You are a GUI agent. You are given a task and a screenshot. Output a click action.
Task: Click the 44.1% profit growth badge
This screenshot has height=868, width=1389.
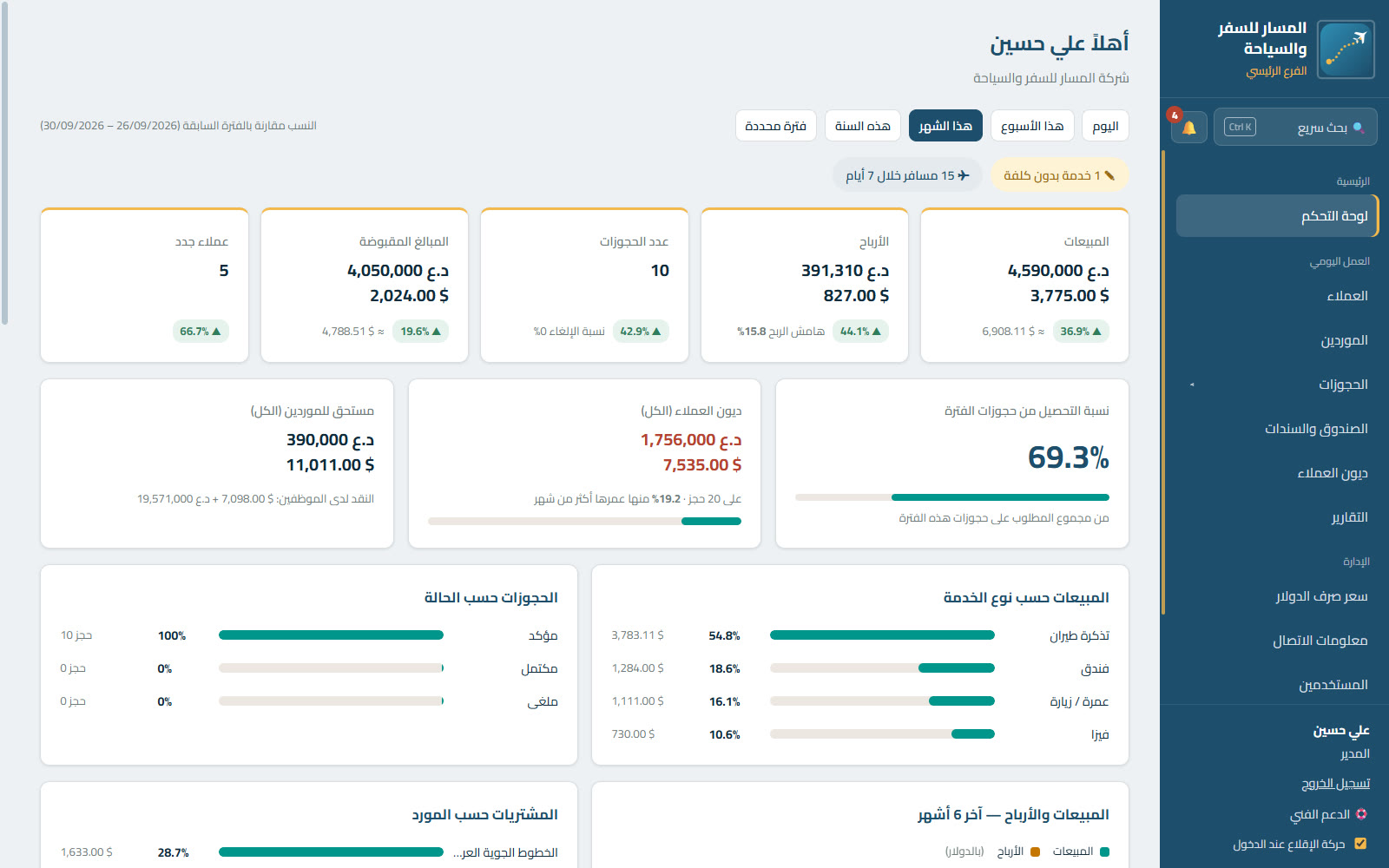(860, 331)
